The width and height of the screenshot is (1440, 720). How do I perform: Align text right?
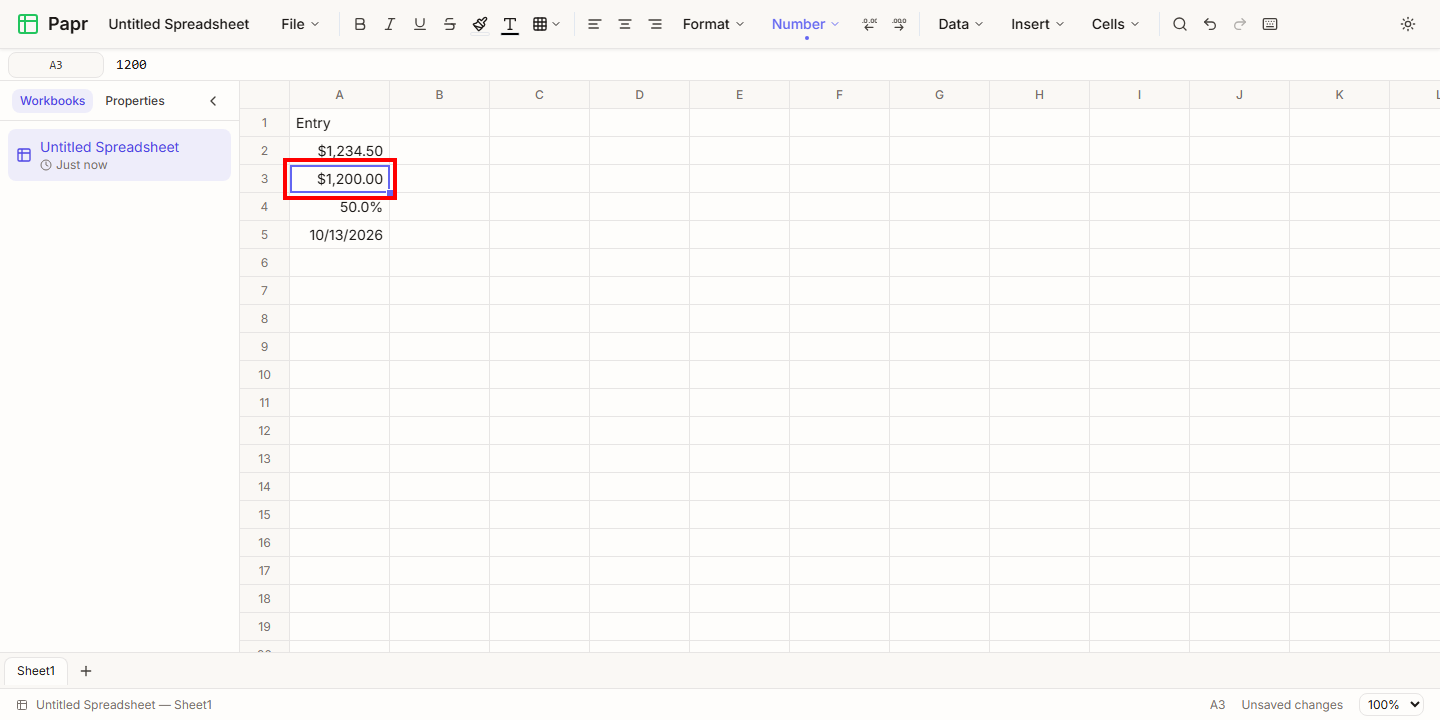(x=654, y=24)
